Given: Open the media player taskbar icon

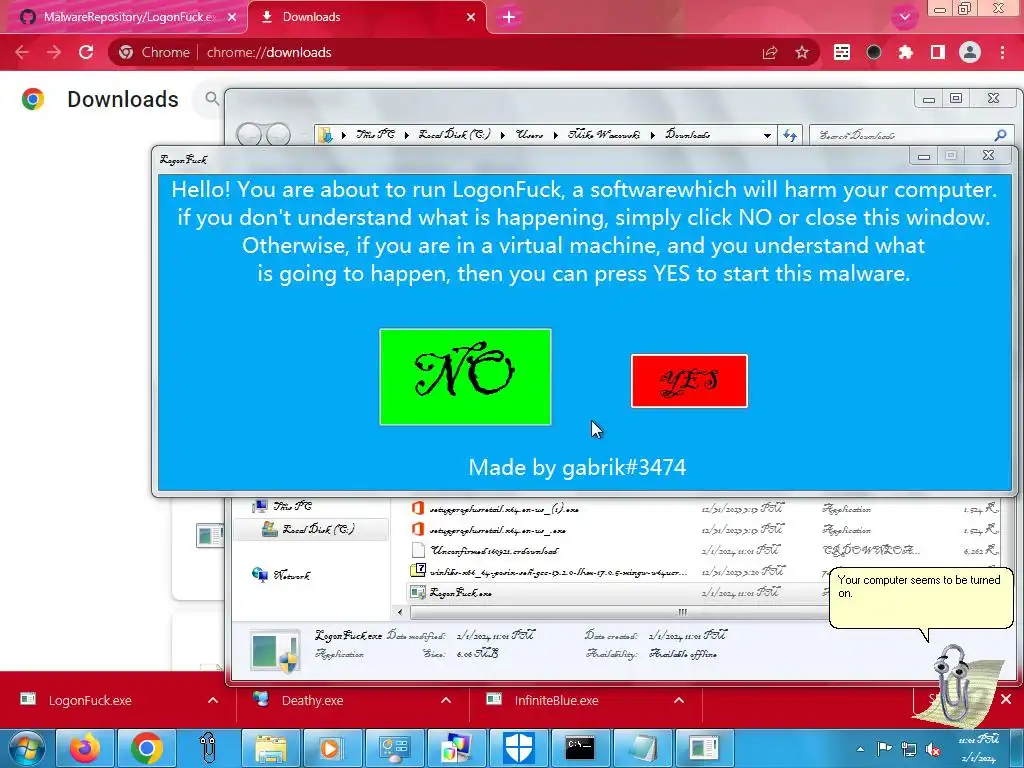Looking at the screenshot, I should [332, 748].
